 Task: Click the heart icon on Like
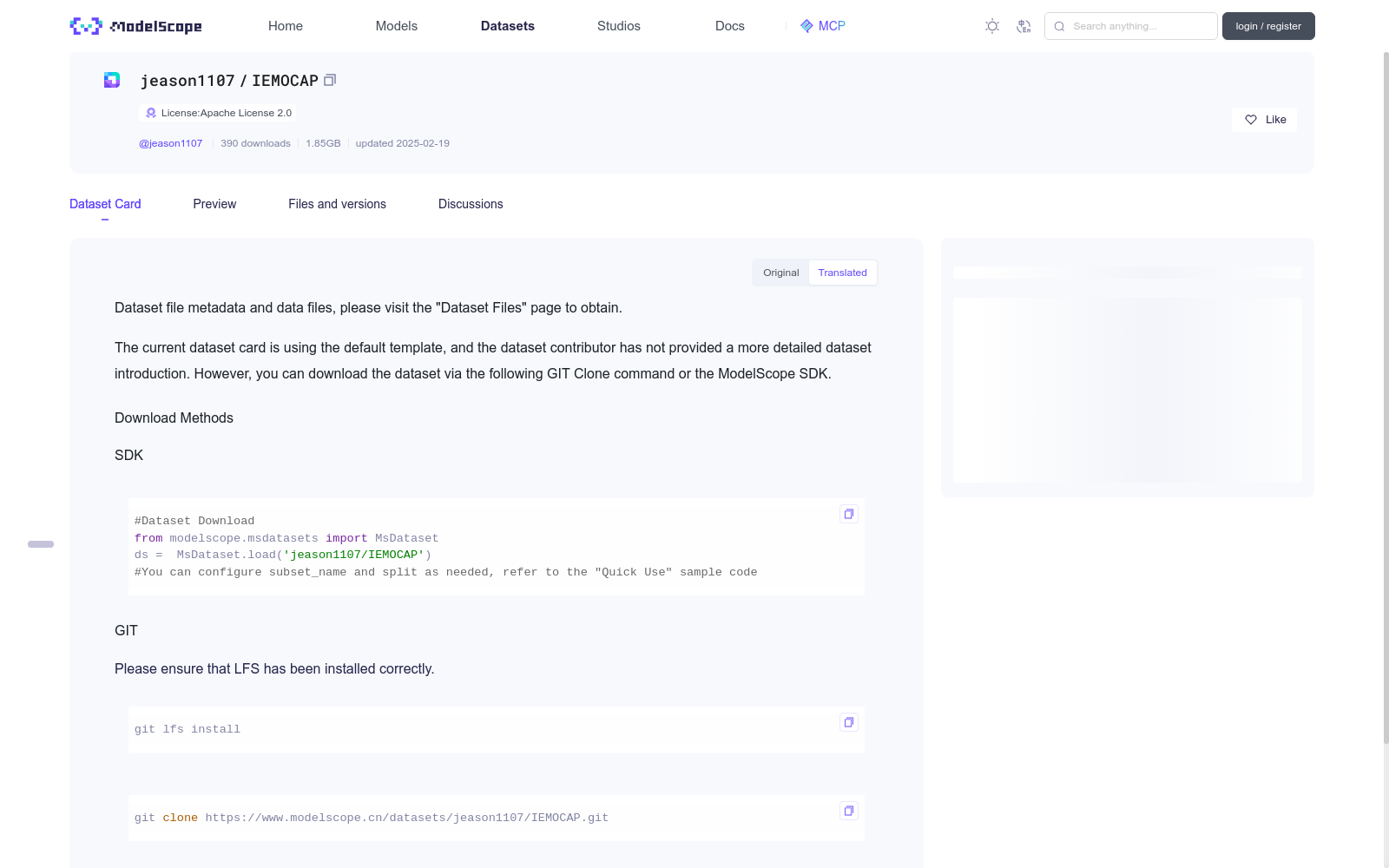point(1251,120)
